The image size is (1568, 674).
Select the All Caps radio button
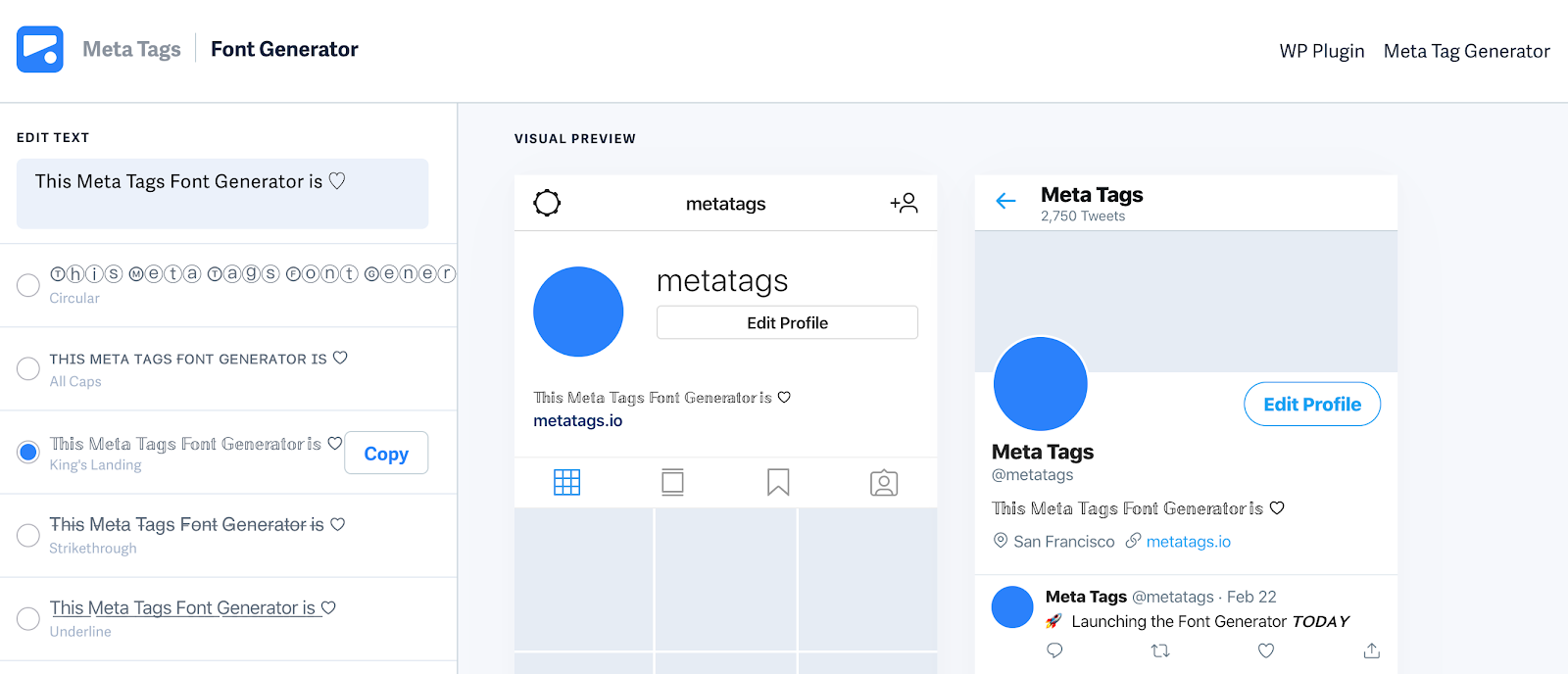pyautogui.click(x=28, y=368)
